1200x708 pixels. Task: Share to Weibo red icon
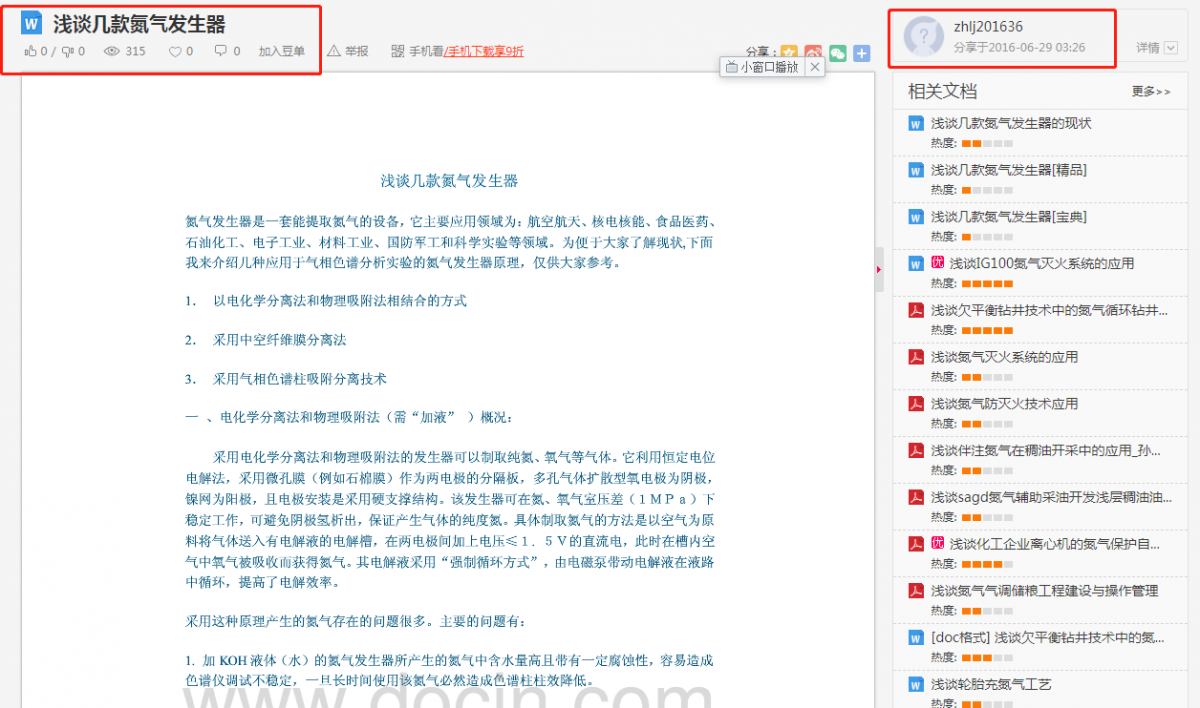[813, 53]
